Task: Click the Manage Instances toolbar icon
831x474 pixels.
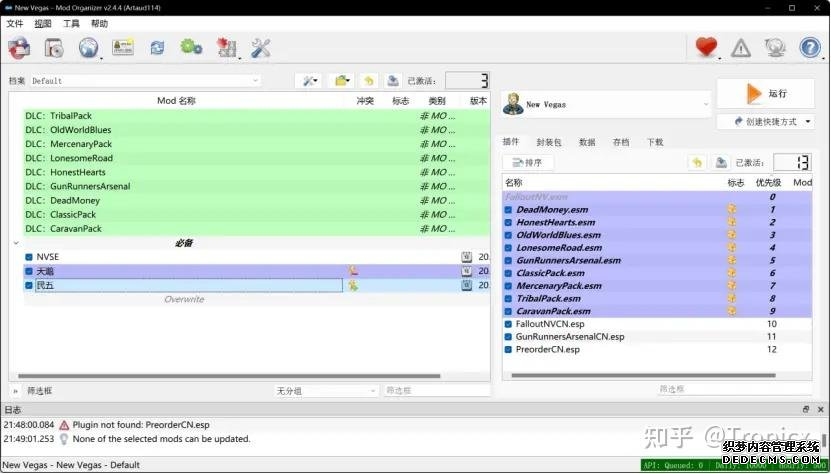Action: [19, 47]
